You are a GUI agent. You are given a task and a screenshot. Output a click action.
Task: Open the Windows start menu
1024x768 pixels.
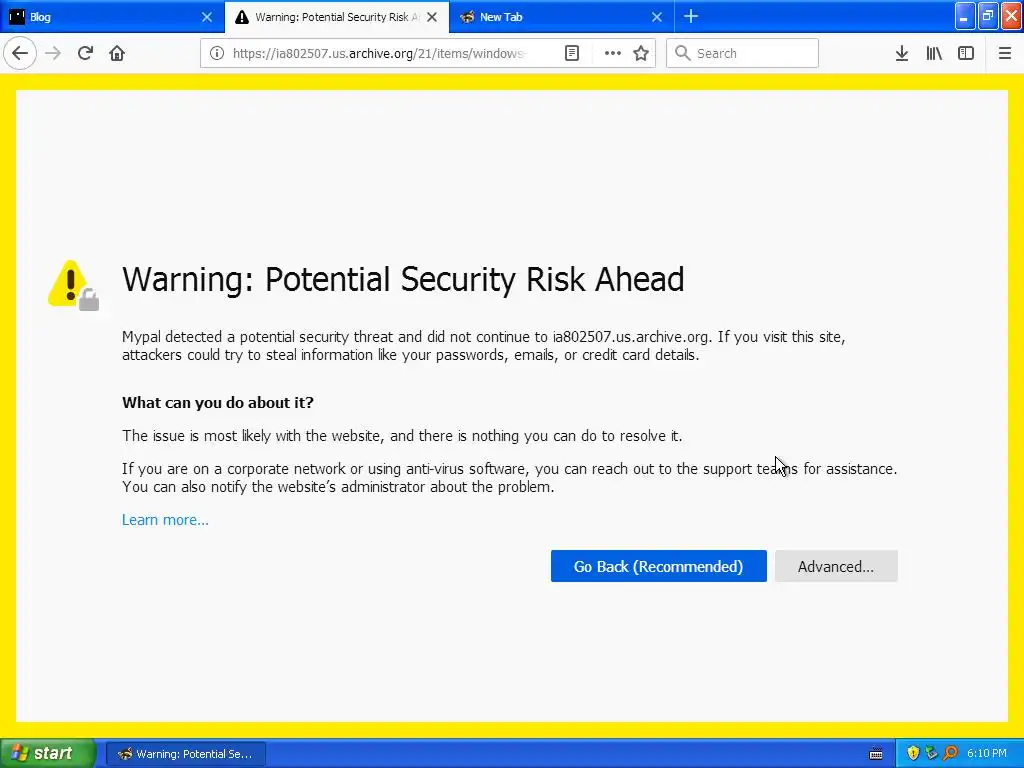tap(47, 754)
